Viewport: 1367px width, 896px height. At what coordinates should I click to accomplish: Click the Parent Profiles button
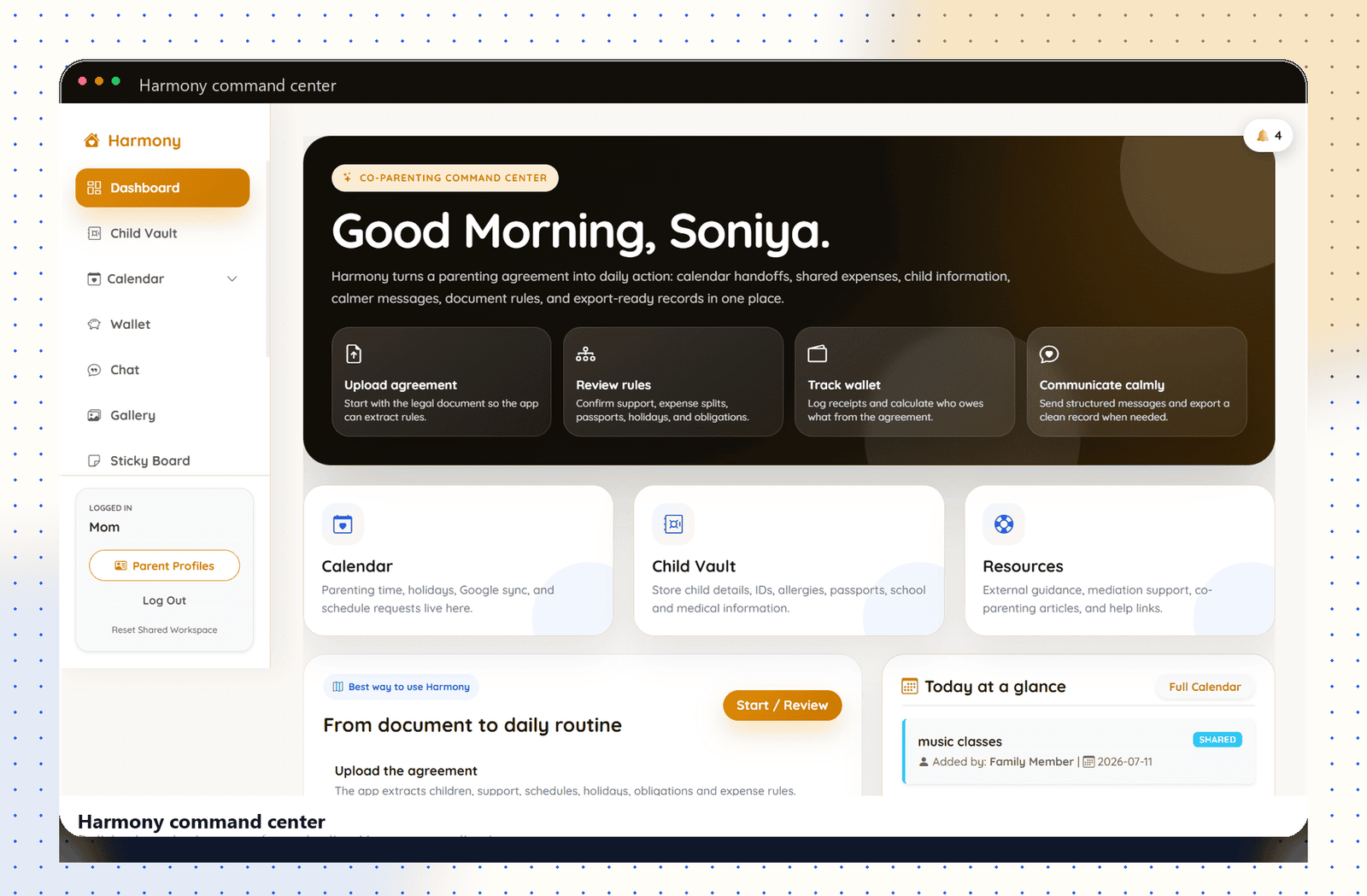tap(164, 566)
